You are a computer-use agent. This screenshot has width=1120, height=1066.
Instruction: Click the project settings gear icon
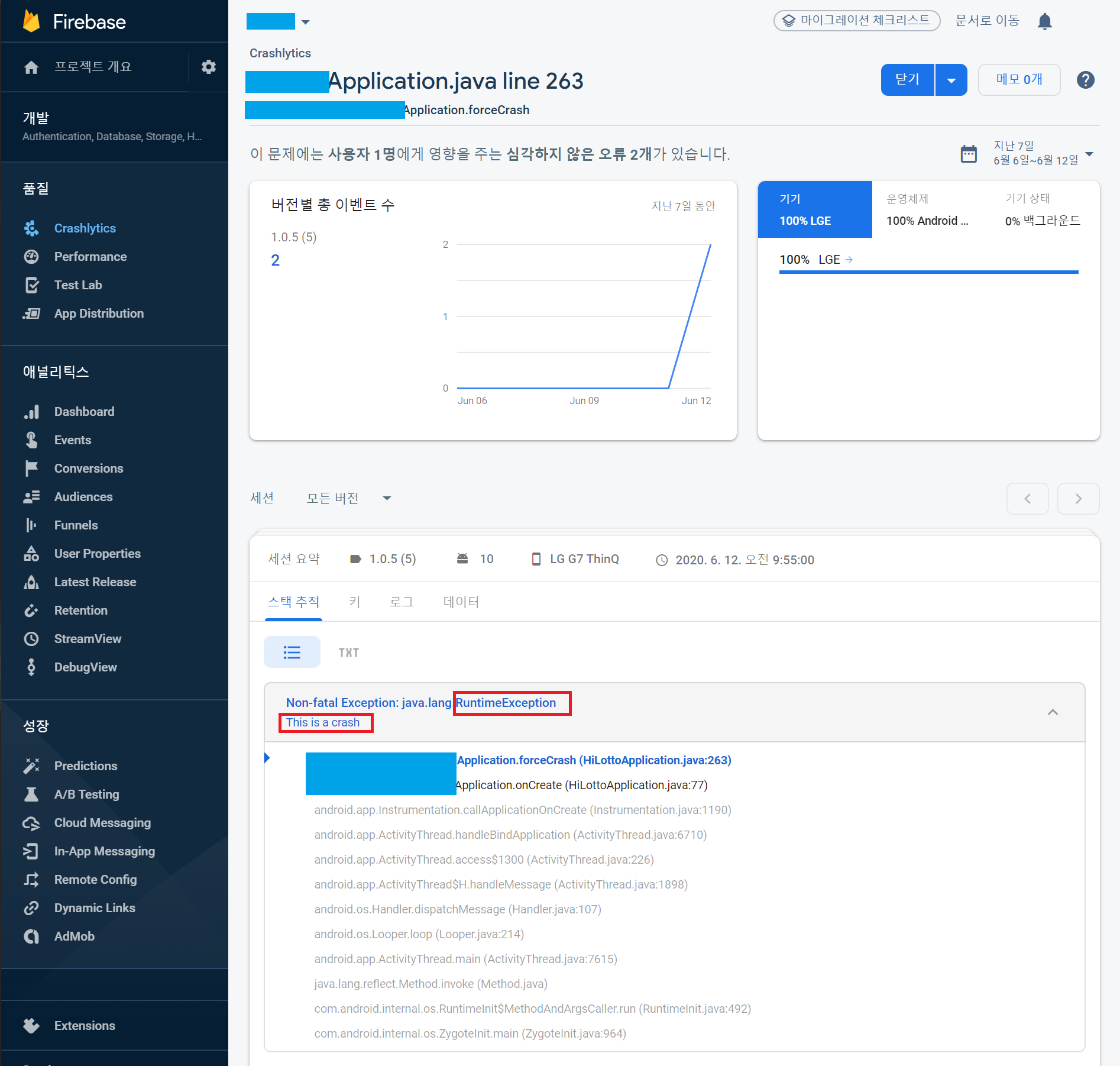click(208, 67)
